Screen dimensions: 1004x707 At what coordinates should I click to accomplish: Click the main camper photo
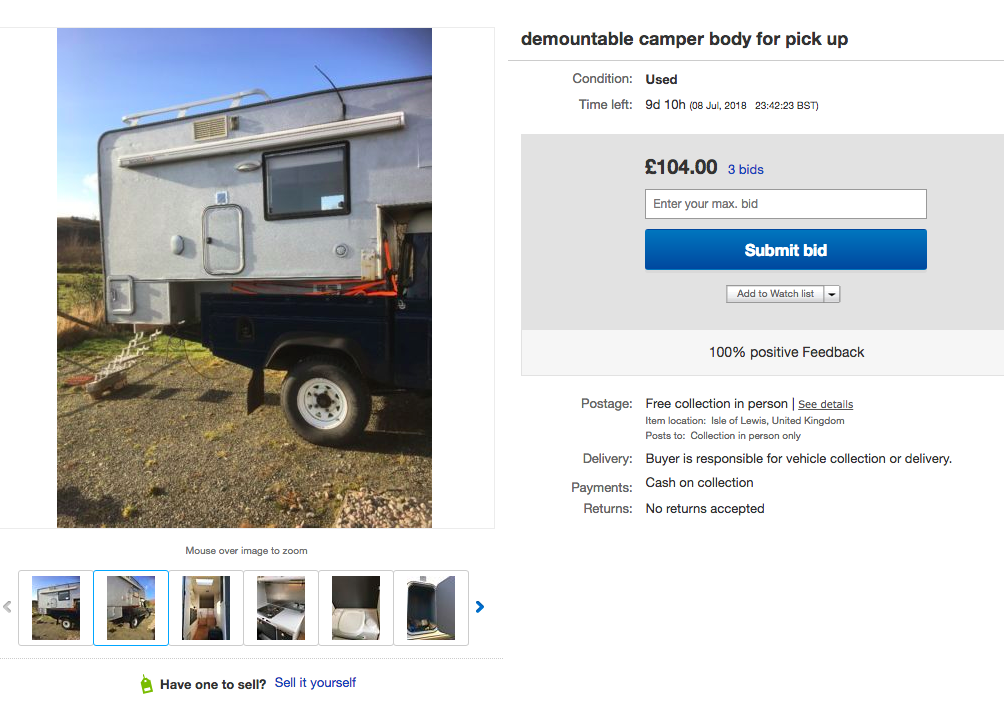click(244, 278)
